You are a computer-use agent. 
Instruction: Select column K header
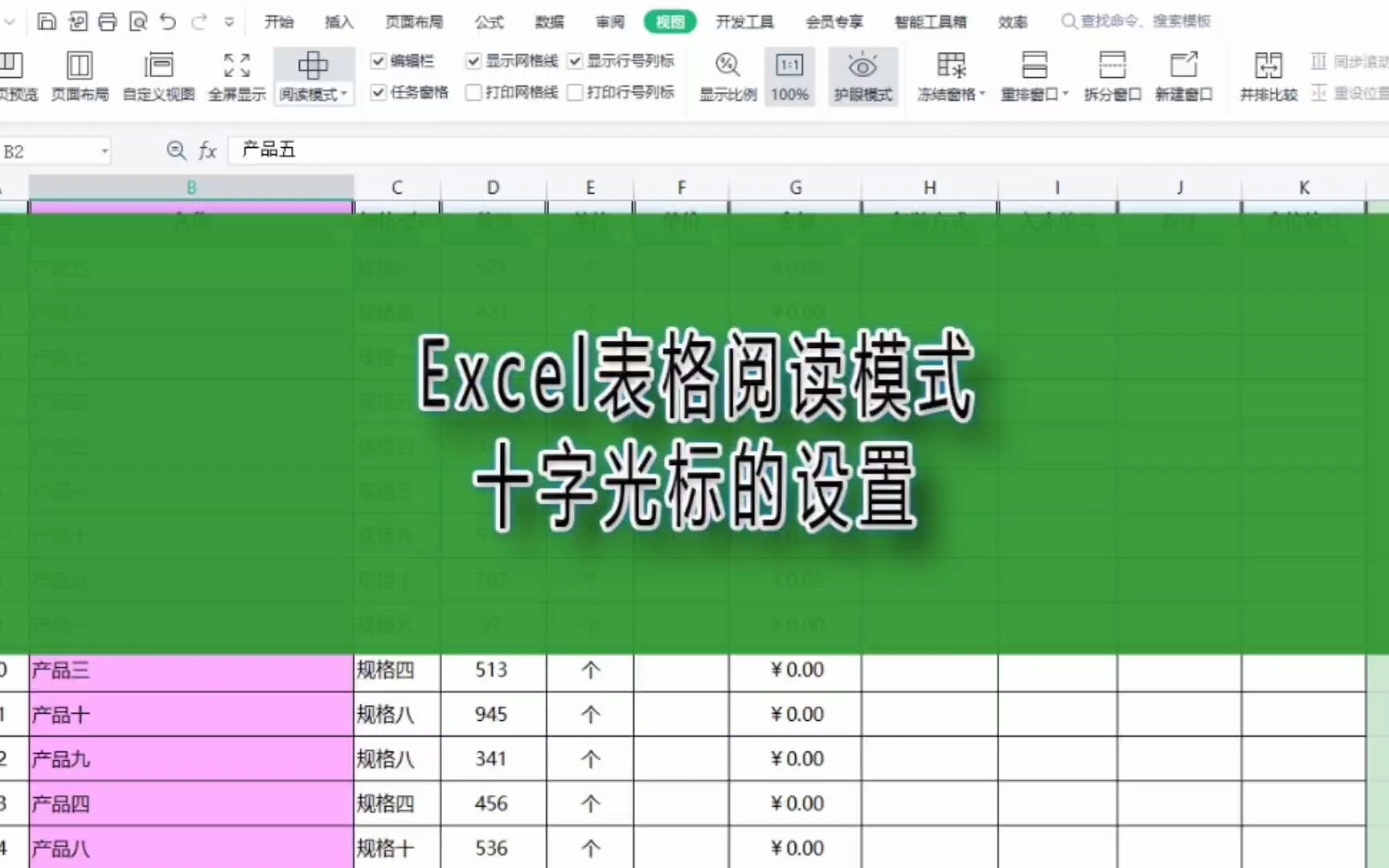click(x=1304, y=187)
